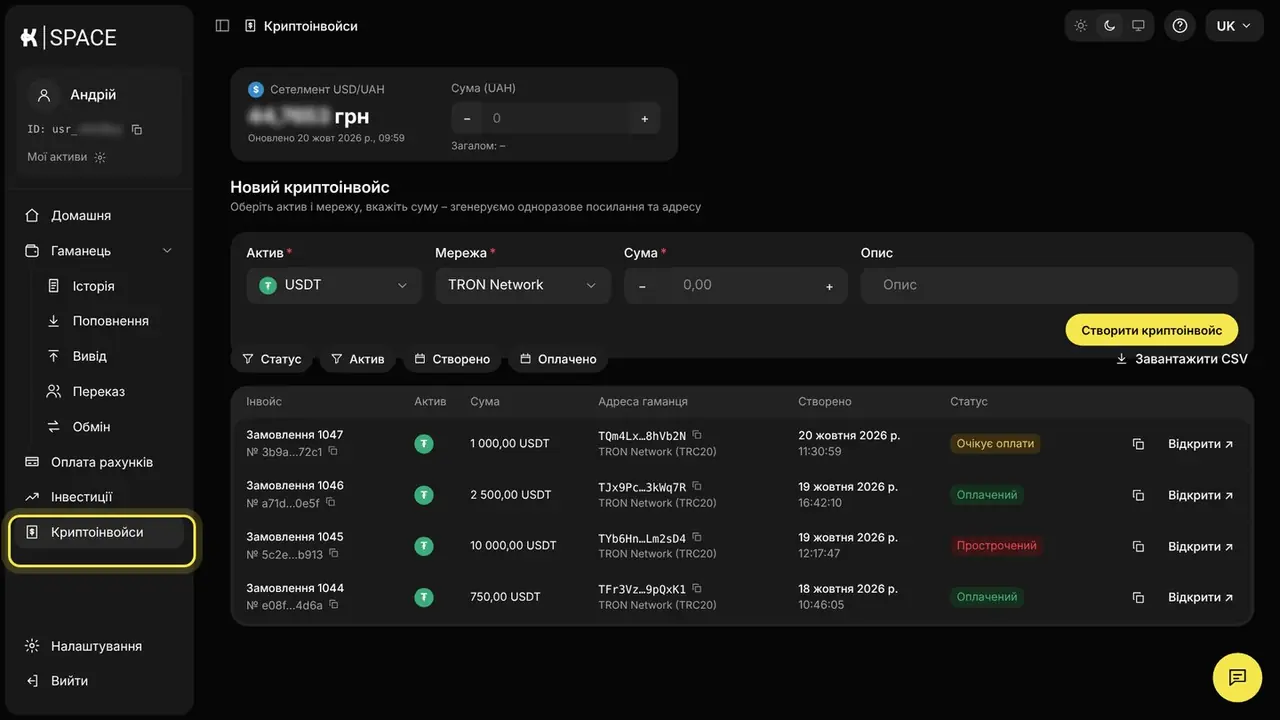
Task: Toggle Мої активи visibility
Action: (100, 157)
